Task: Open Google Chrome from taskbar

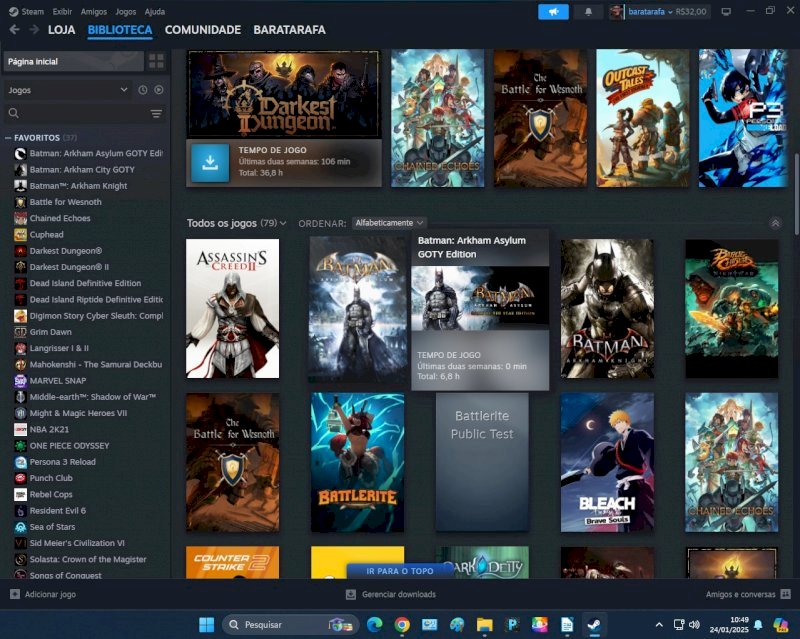Action: point(402,624)
